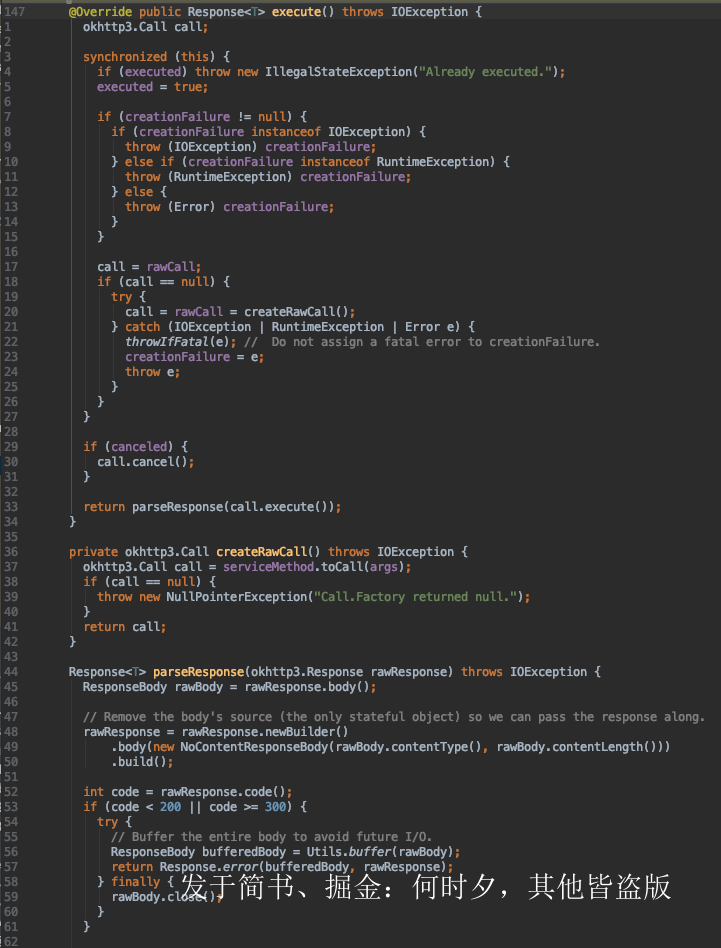This screenshot has width=721, height=948.
Task: Click line number 10 in the gutter
Action: pyautogui.click(x=10, y=161)
